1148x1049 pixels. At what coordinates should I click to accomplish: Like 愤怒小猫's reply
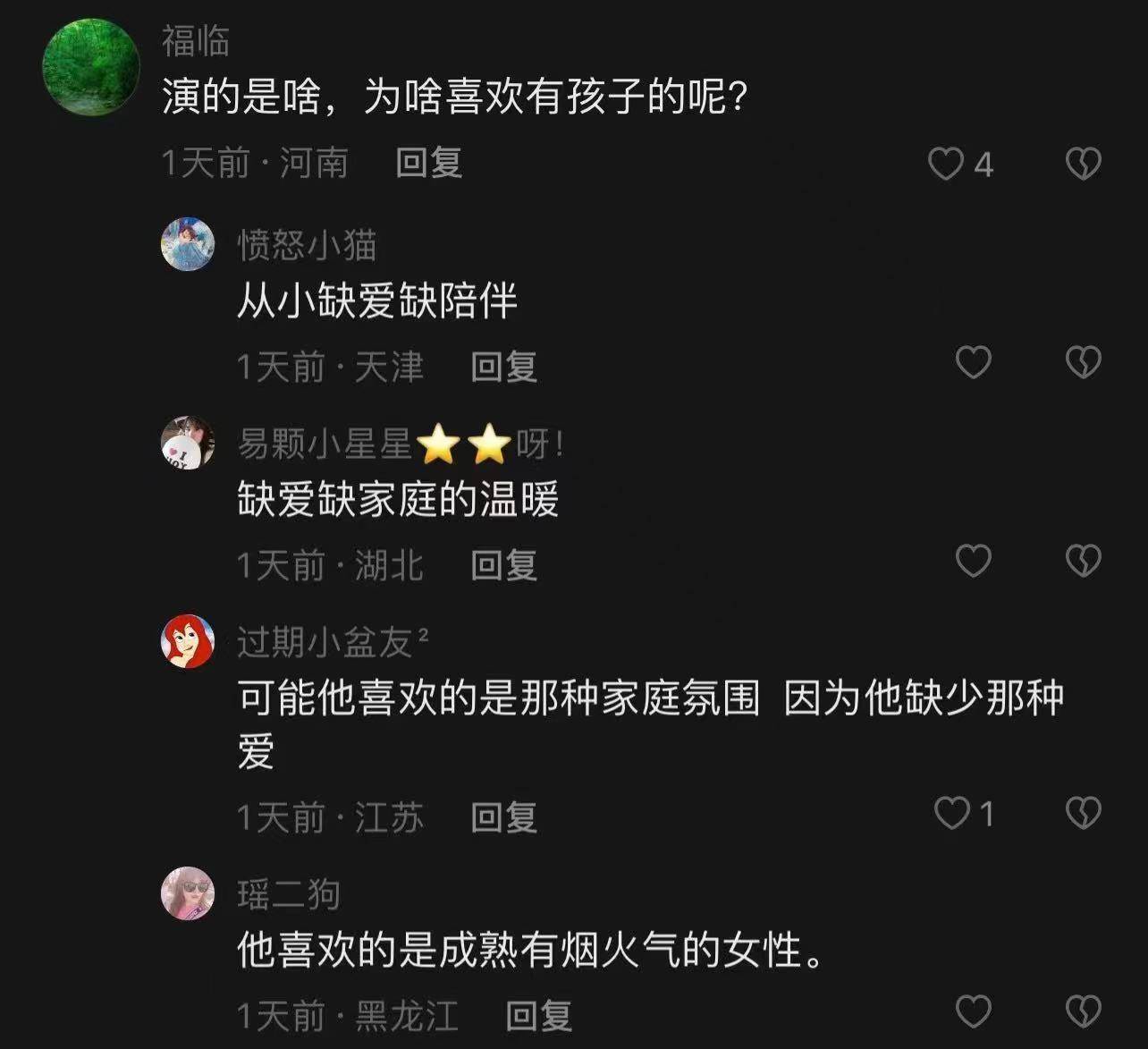pos(974,362)
